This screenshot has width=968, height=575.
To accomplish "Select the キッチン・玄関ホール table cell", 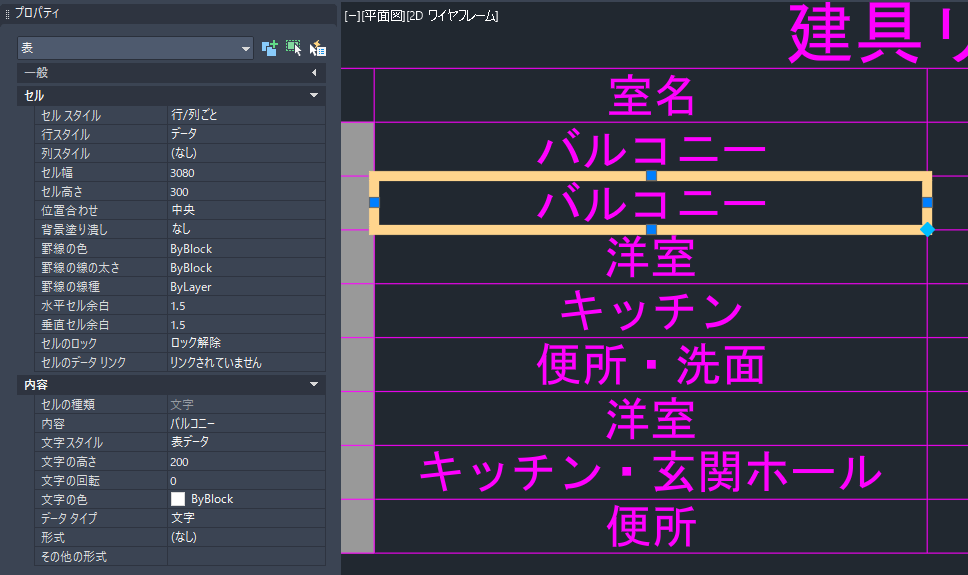I will tap(651, 473).
